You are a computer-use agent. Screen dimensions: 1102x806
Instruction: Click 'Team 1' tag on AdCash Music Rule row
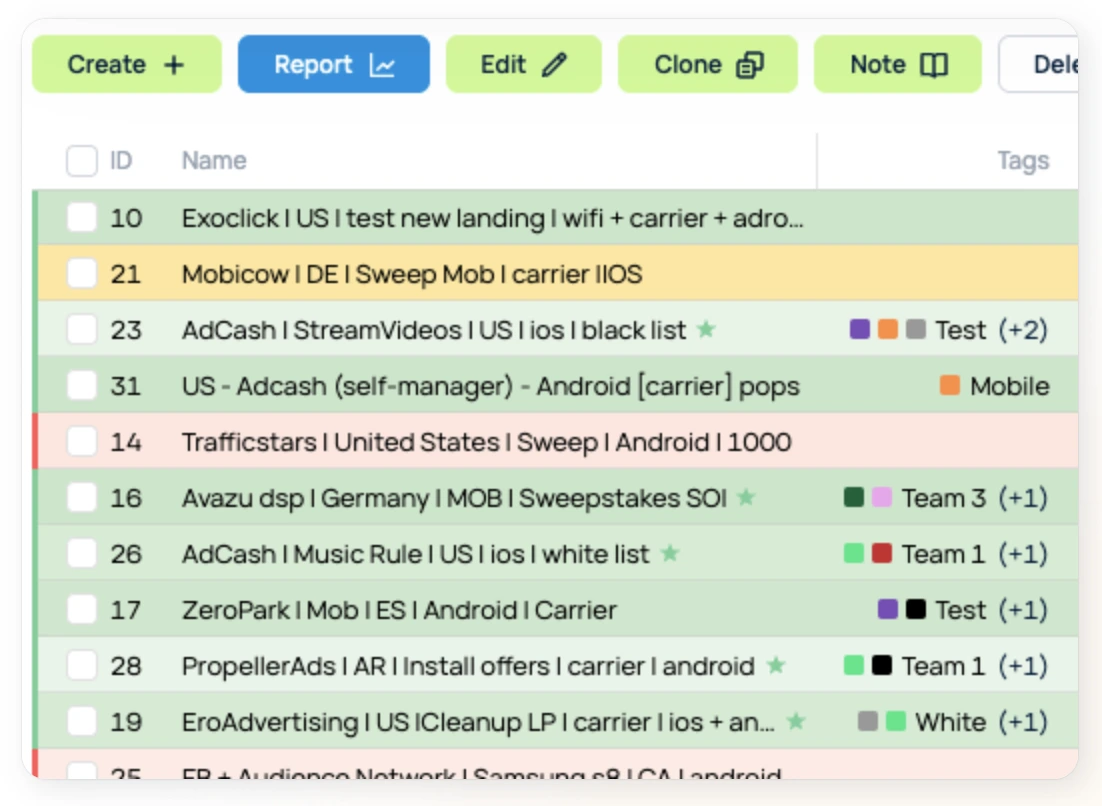pos(943,554)
